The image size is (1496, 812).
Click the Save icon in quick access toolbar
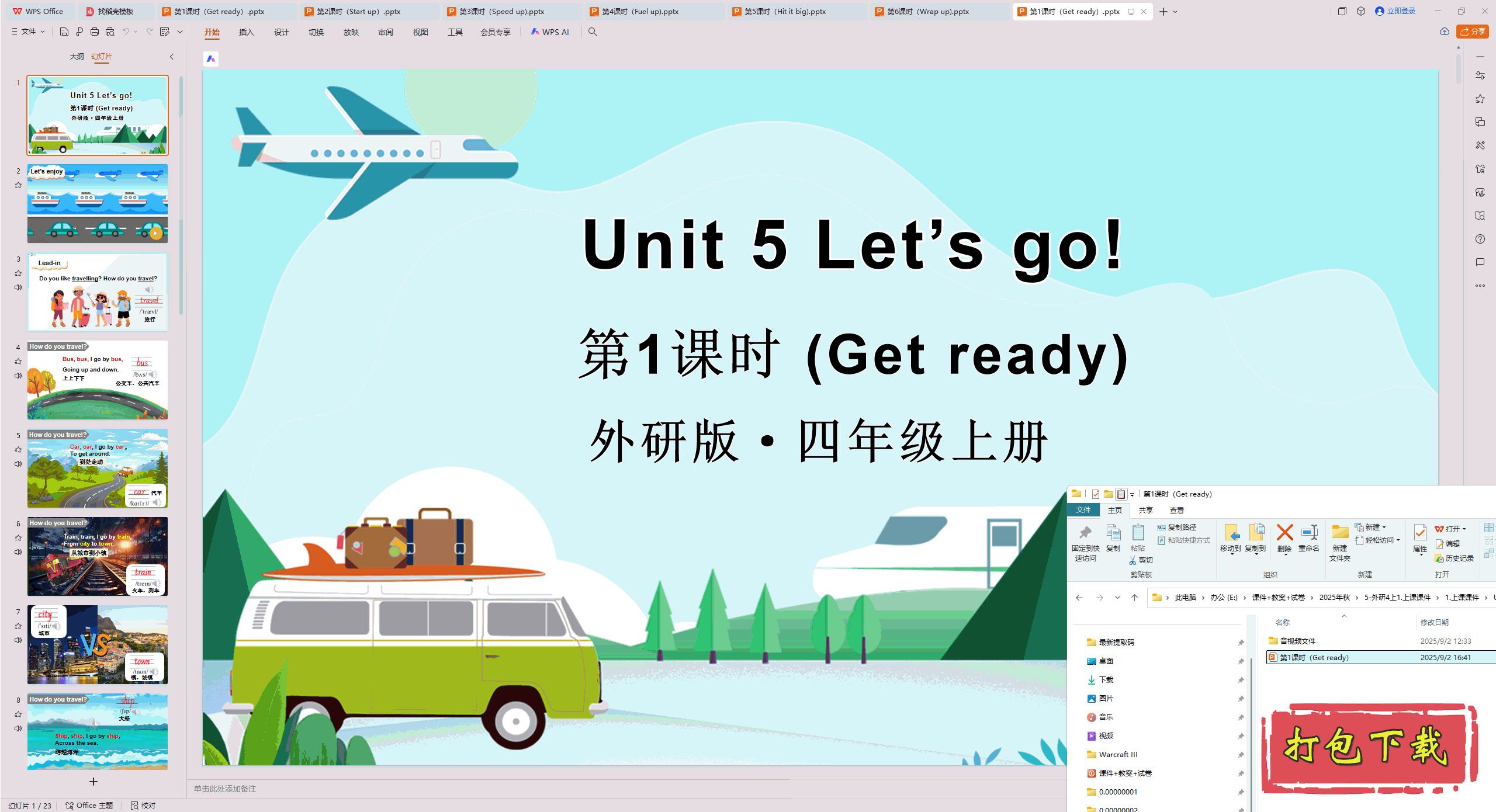(64, 32)
